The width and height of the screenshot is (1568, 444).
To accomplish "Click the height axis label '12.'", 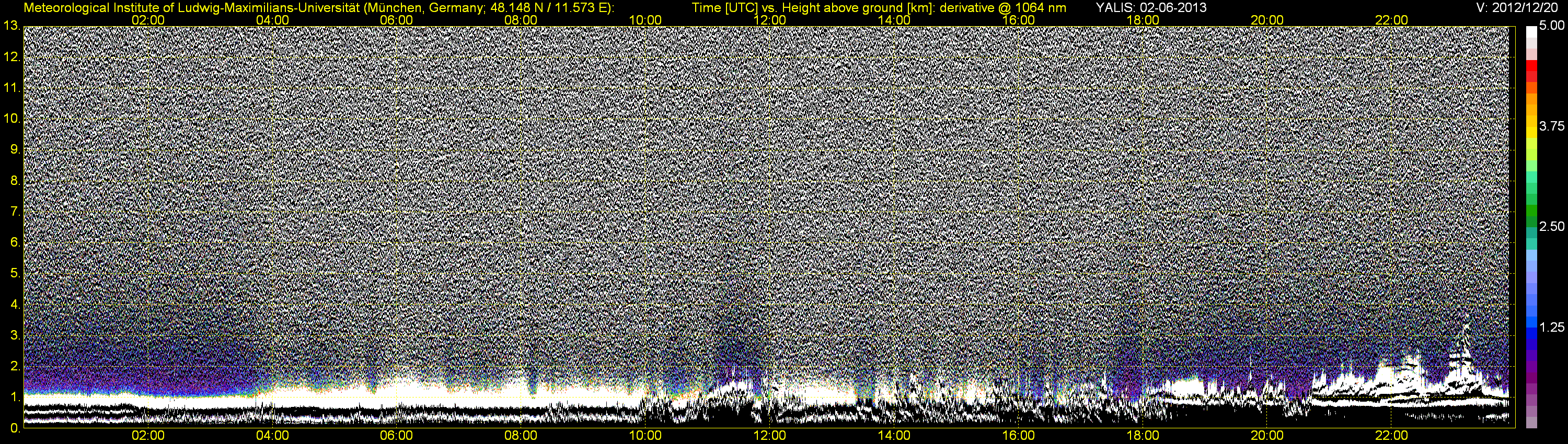I will [12, 57].
